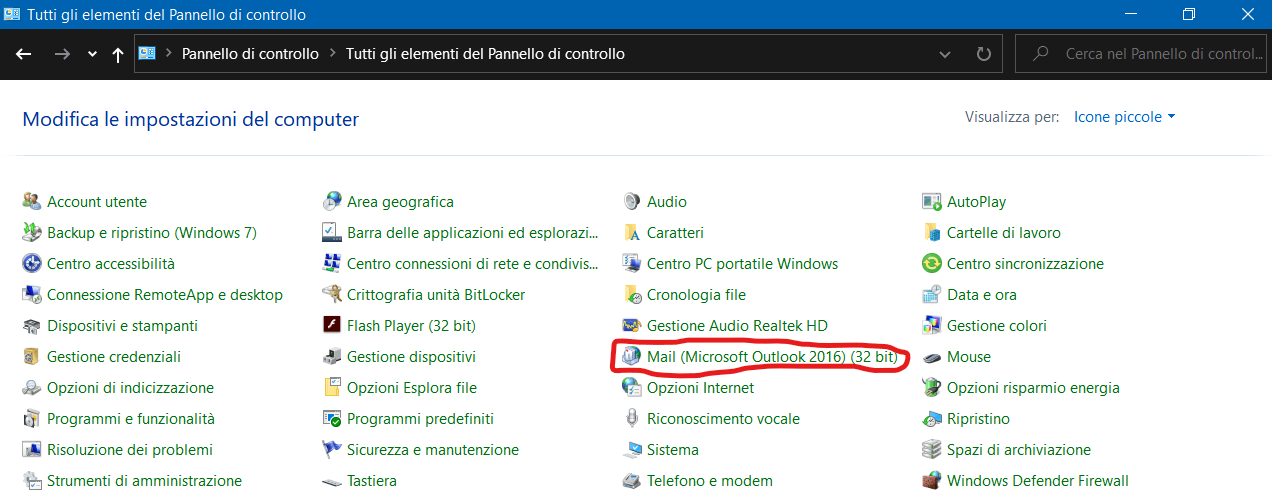Screen dimensions: 1272x502
Task: Select Tutti gli elementi breadcrumb segment
Action: pos(485,54)
